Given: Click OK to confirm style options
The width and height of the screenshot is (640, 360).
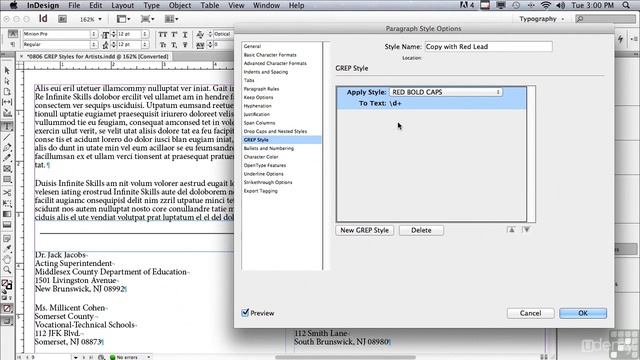Looking at the screenshot, I should coord(582,313).
